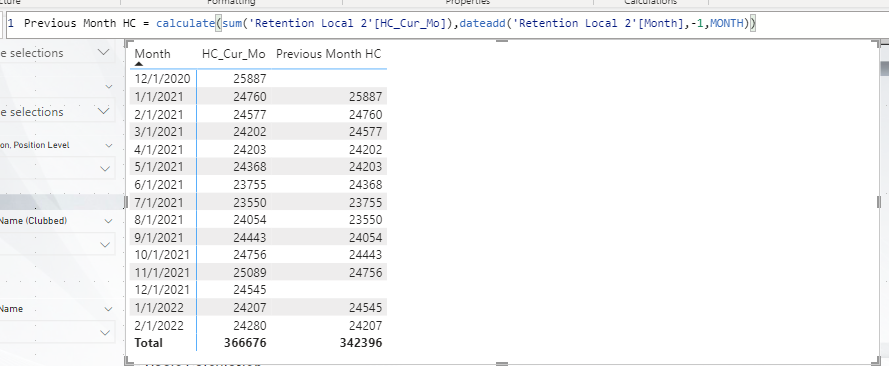The width and height of the screenshot is (889, 366).
Task: Select the 2/1/2021 month cell
Action: pos(159,114)
